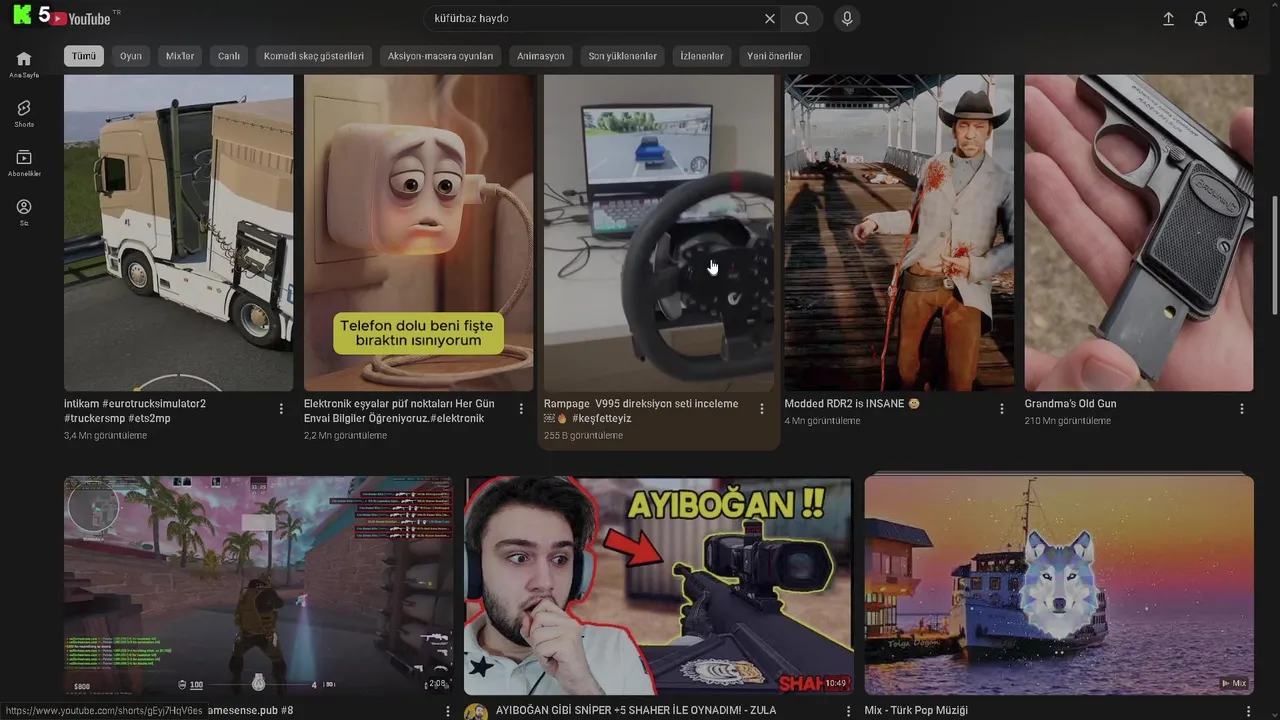Select the Yeni öneriler chip
This screenshot has width=1280, height=720.
tap(774, 56)
